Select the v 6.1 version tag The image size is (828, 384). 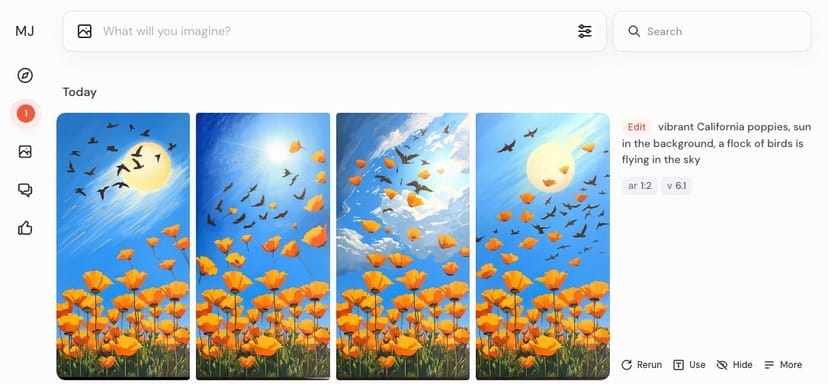[676, 186]
